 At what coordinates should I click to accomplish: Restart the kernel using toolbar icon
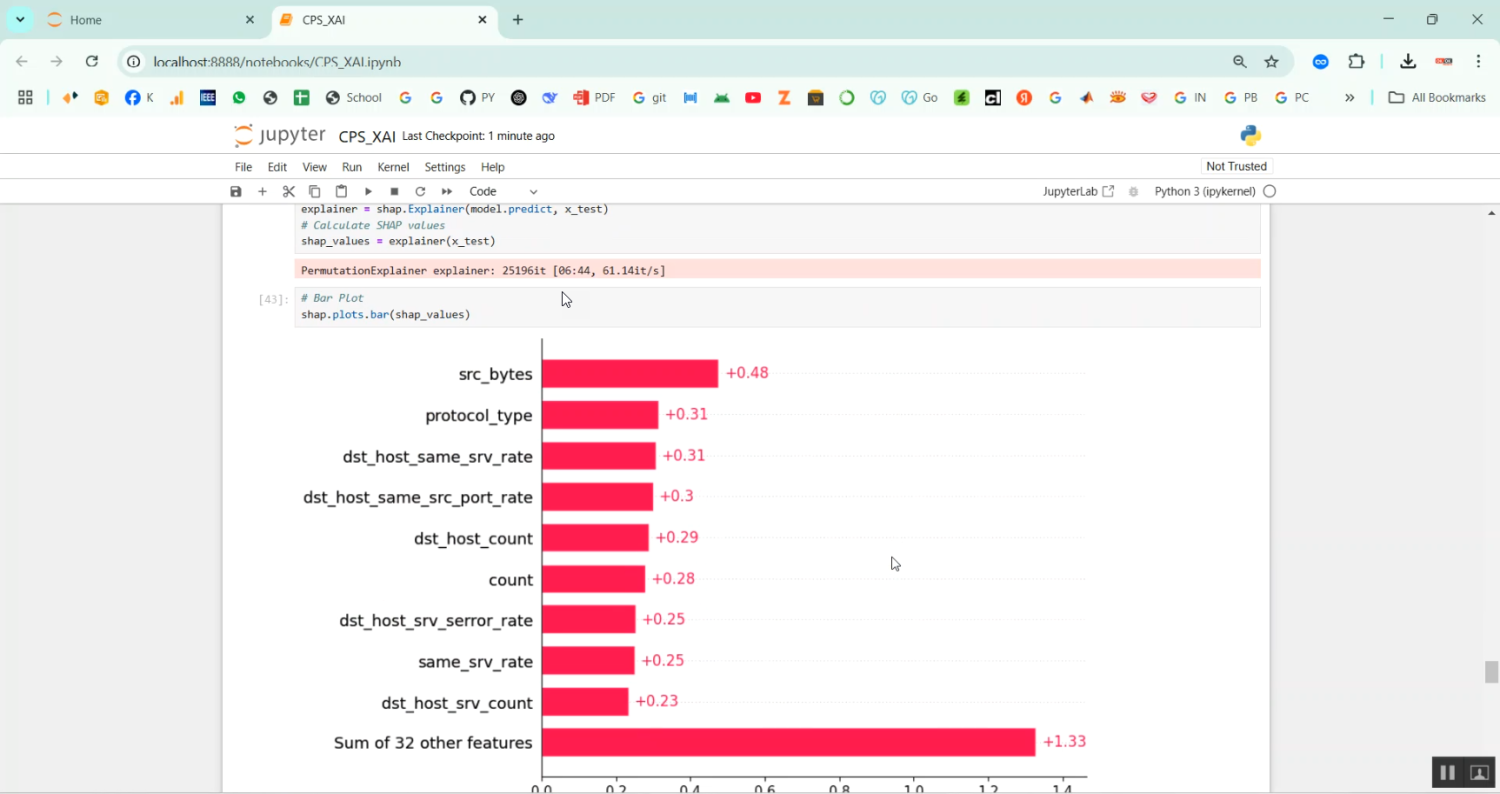click(420, 191)
